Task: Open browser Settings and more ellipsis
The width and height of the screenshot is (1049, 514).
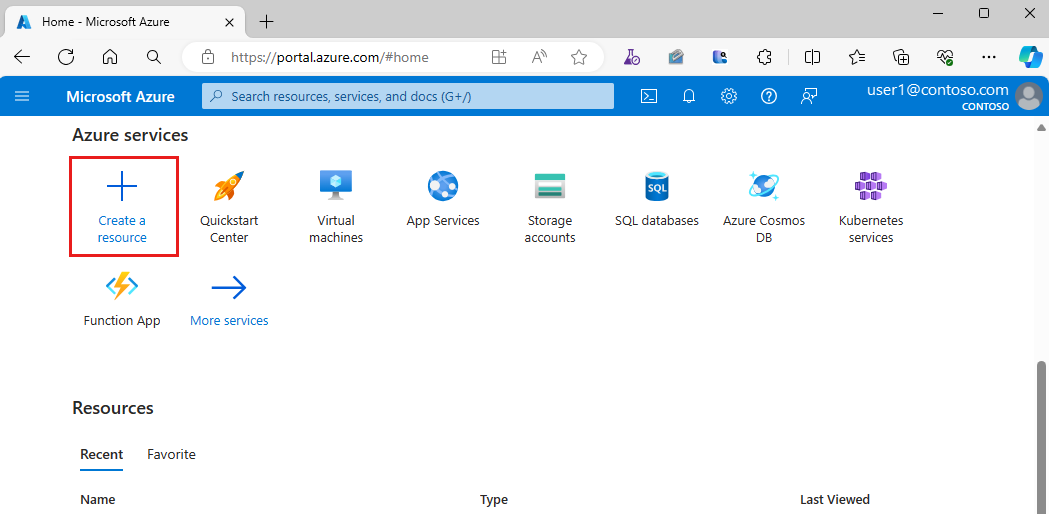Action: coord(989,57)
